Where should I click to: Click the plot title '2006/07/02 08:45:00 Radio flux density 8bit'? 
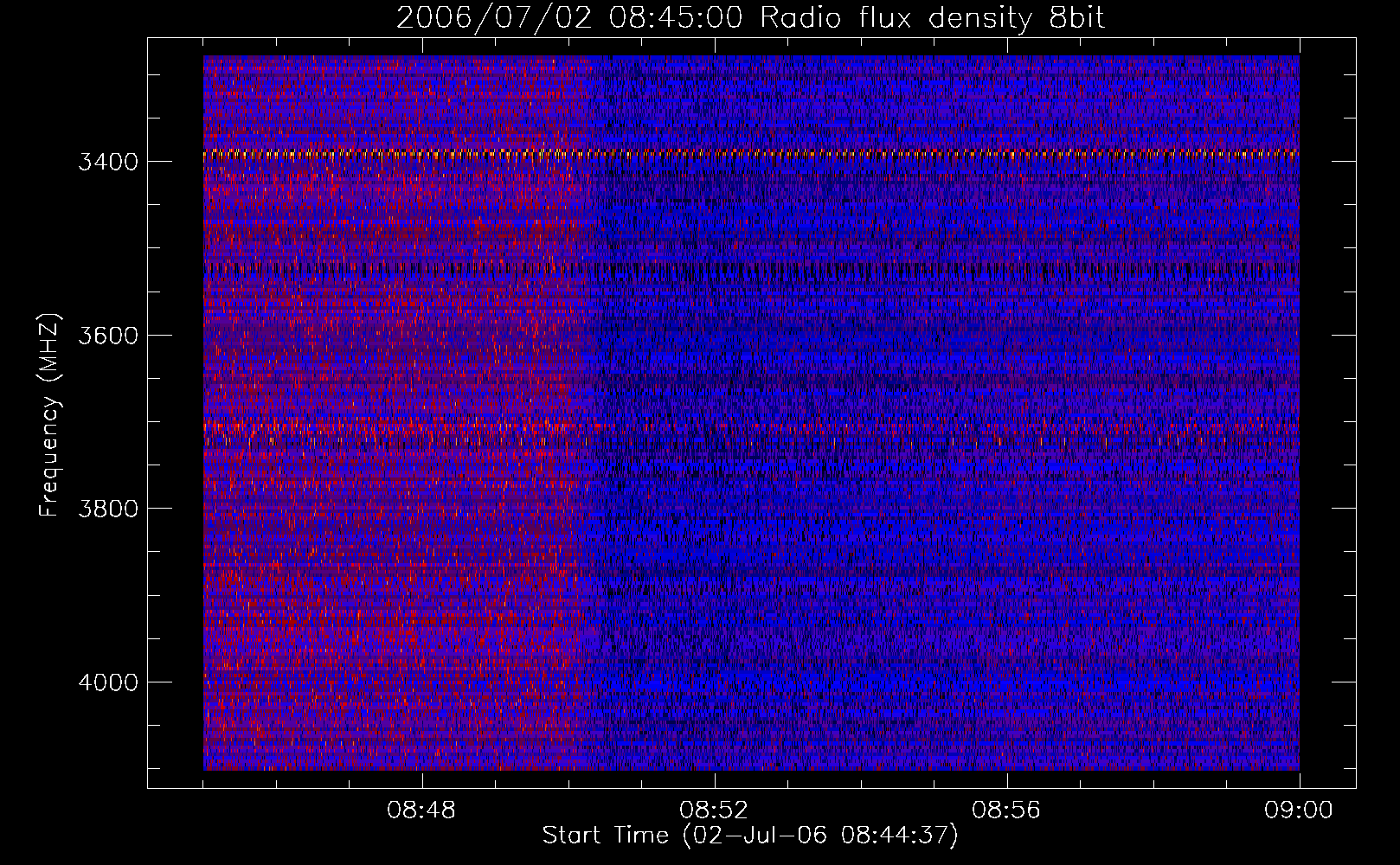click(x=750, y=17)
